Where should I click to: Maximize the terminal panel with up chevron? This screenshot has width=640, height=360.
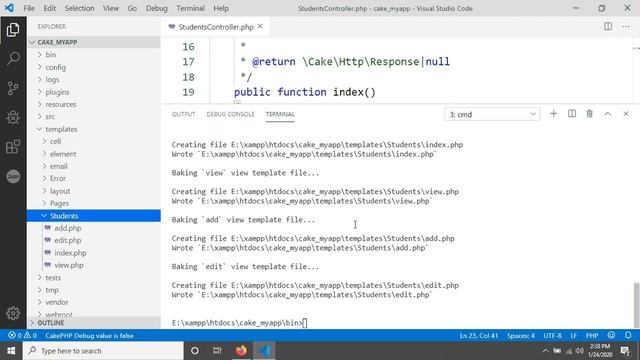pos(608,114)
